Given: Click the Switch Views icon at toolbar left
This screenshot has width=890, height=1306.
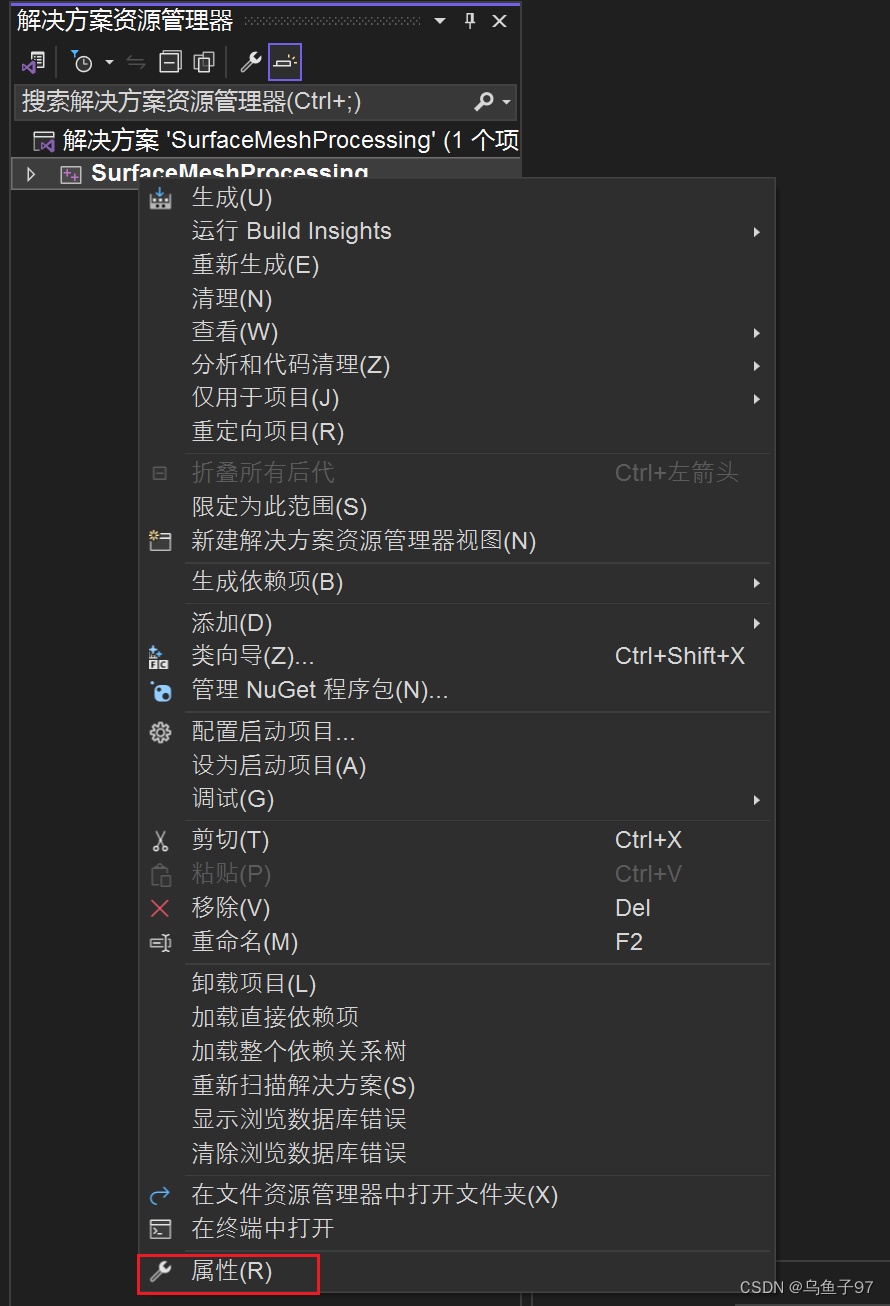Looking at the screenshot, I should (x=33, y=62).
